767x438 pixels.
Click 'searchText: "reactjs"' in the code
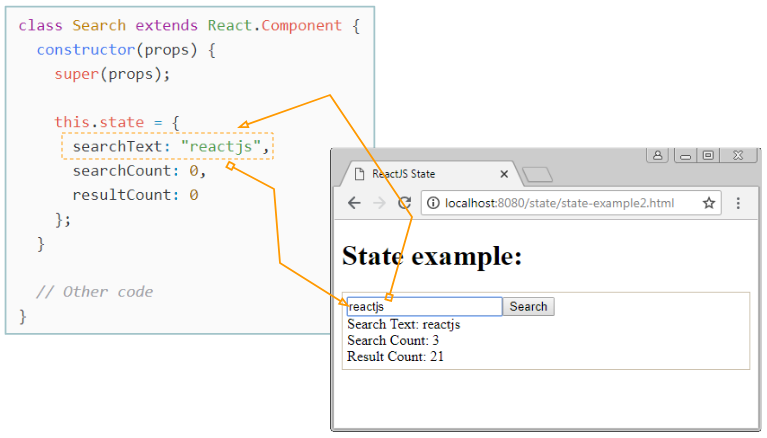click(x=171, y=146)
